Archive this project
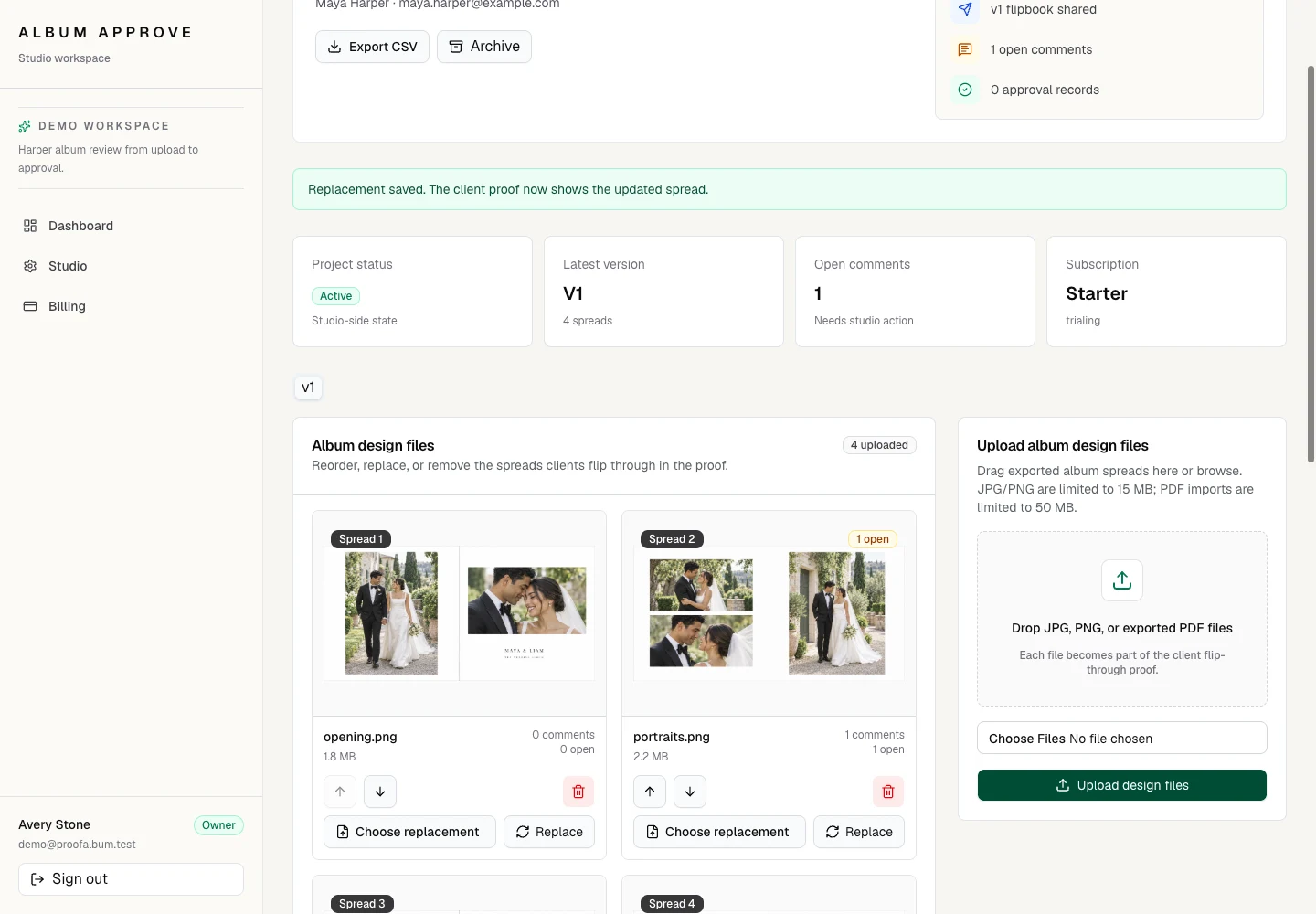The image size is (1316, 914). (484, 47)
